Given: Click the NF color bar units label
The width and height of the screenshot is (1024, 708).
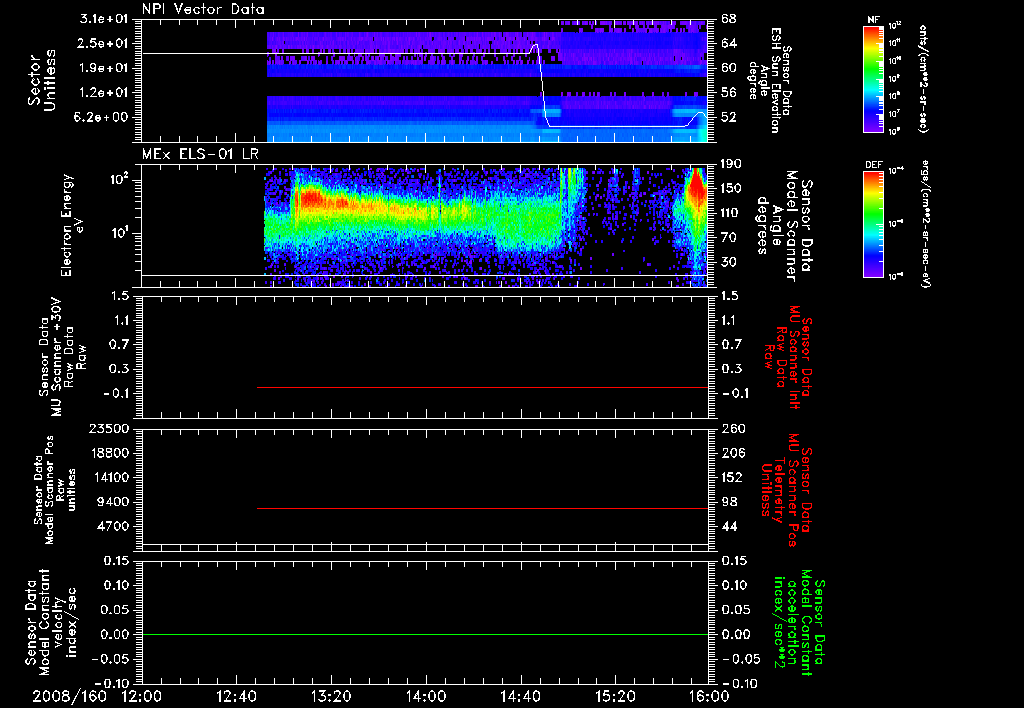Looking at the screenshot, I should (923, 78).
